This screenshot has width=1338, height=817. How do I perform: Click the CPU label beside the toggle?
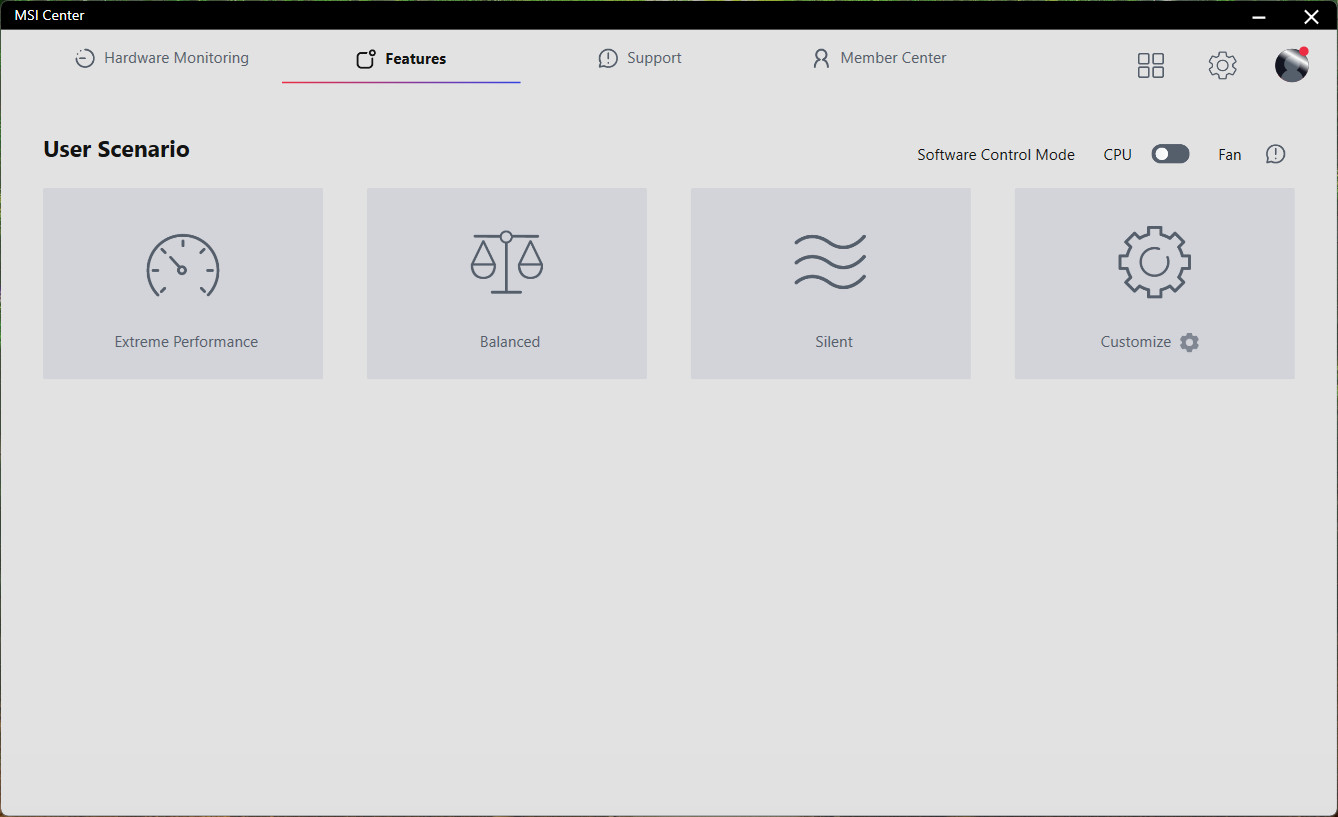(1118, 155)
